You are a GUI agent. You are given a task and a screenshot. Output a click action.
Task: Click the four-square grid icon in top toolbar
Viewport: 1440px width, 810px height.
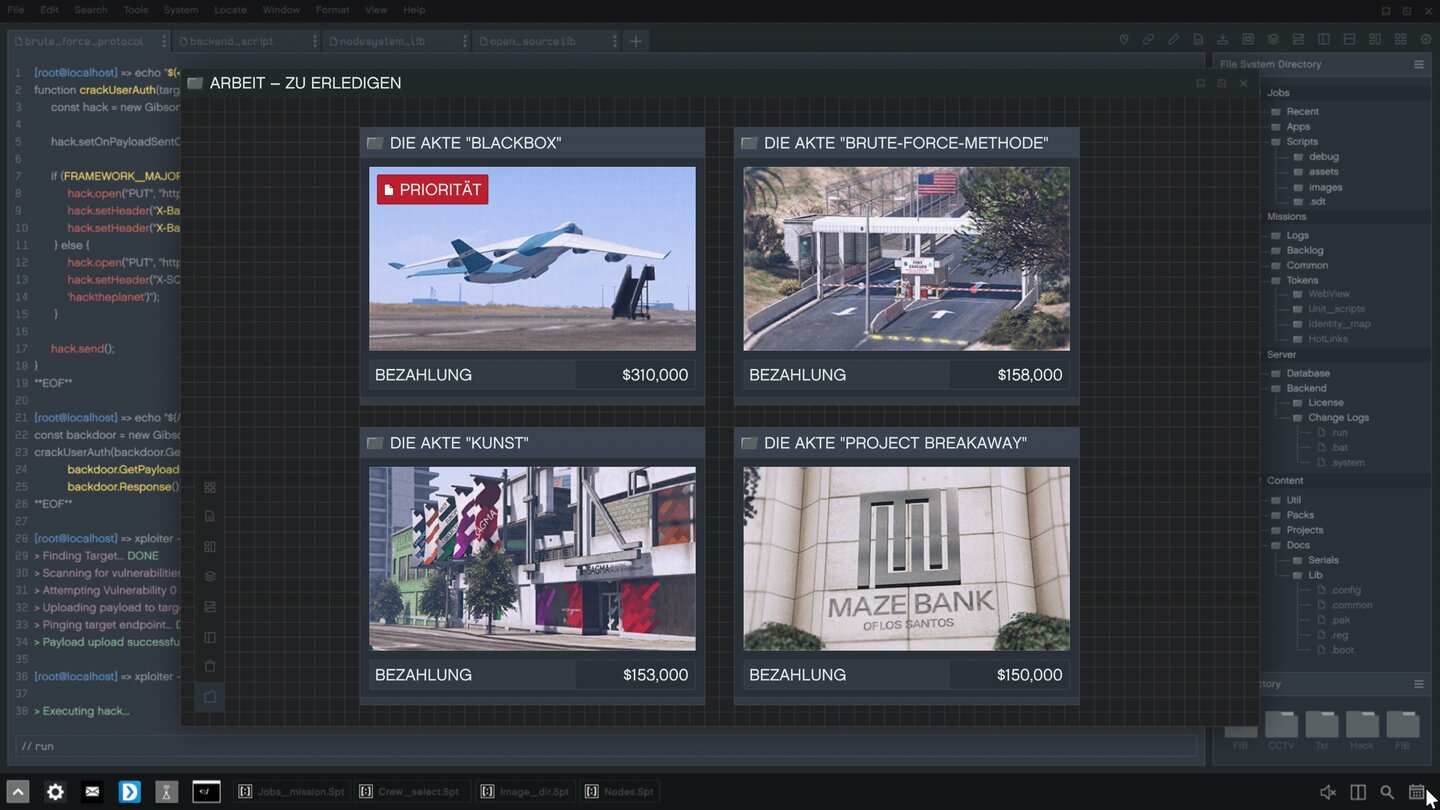1400,39
